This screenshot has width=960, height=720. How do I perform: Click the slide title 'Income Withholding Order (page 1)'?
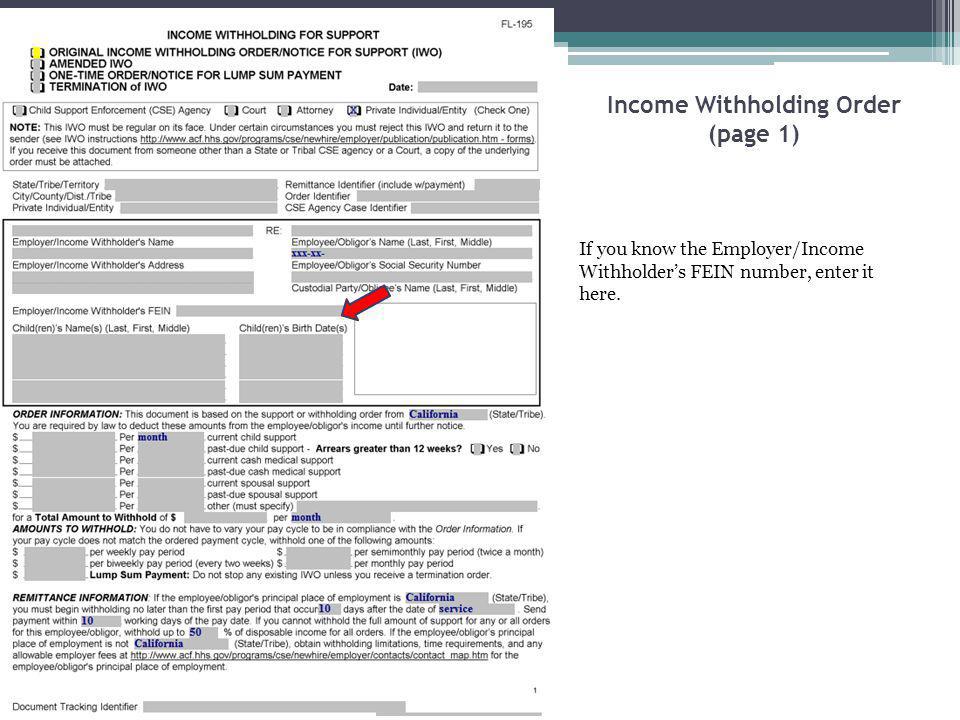tap(754, 119)
